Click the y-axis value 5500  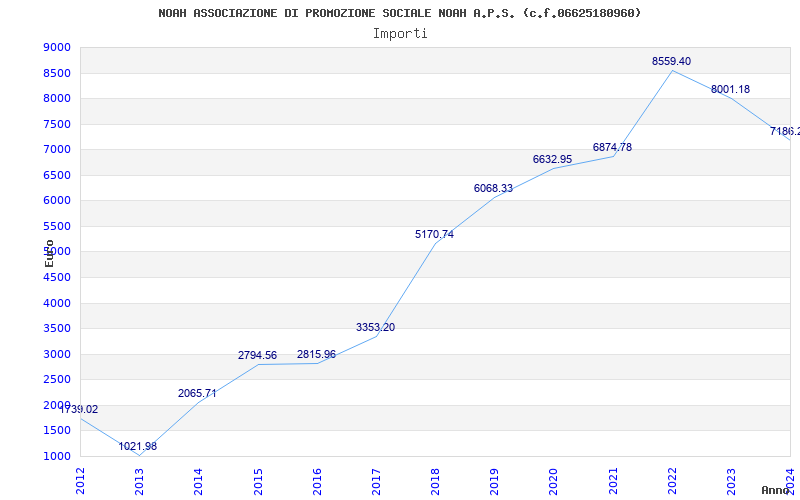click(x=57, y=226)
